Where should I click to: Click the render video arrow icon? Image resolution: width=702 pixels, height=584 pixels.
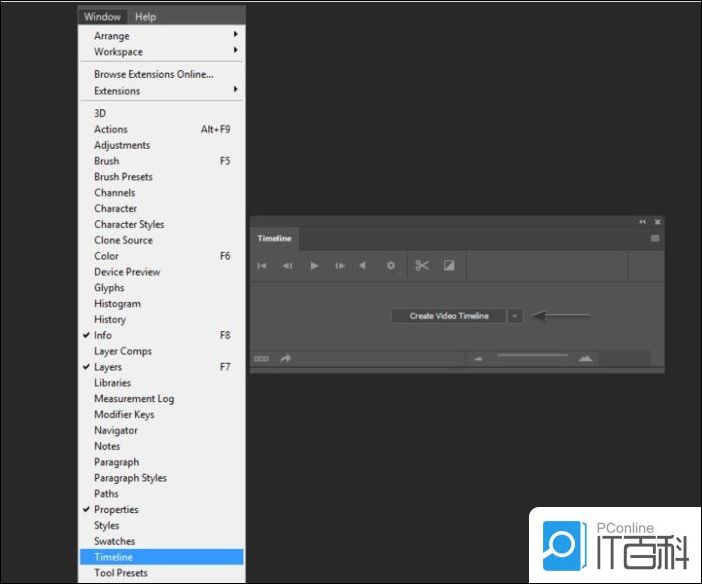pyautogui.click(x=286, y=358)
